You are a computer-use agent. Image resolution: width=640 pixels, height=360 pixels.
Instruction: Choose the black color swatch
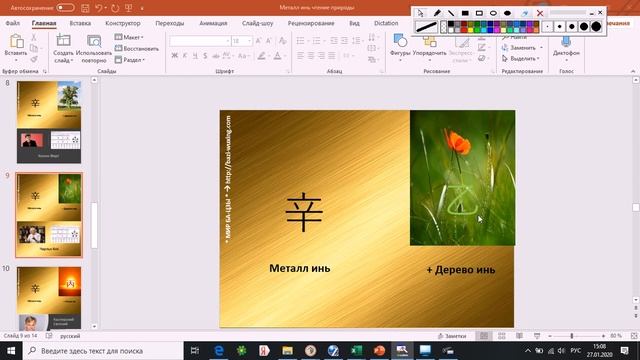[x=451, y=24]
